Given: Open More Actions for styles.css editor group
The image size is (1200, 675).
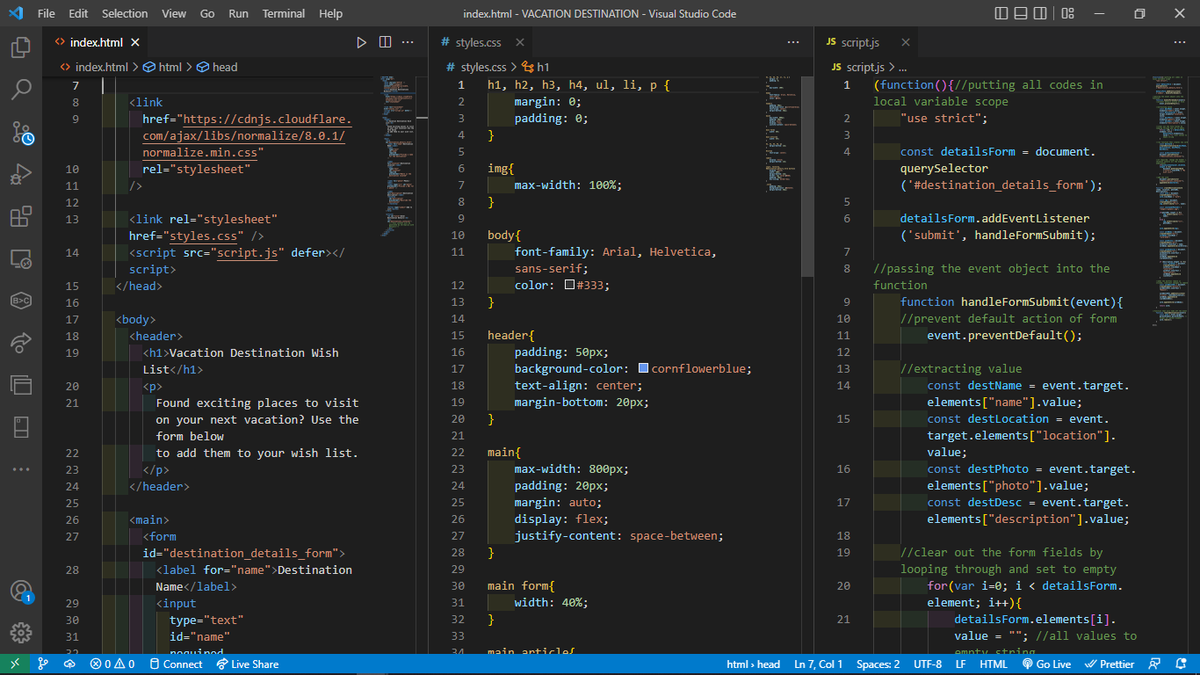Looking at the screenshot, I should pos(793,42).
